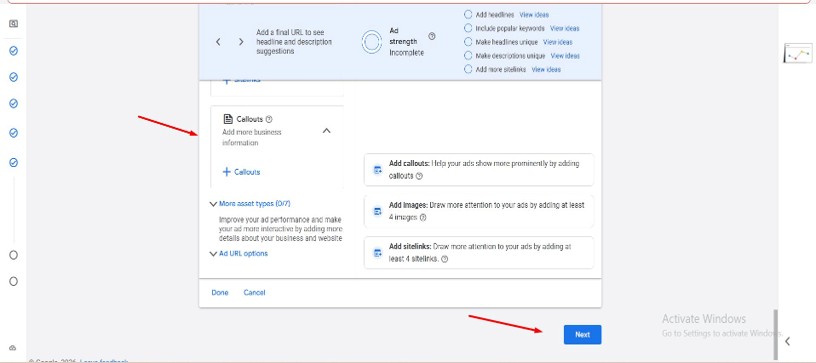Screen dimensions: 816x363
Task: Click the sidebar search icon at top
Action: (x=14, y=23)
